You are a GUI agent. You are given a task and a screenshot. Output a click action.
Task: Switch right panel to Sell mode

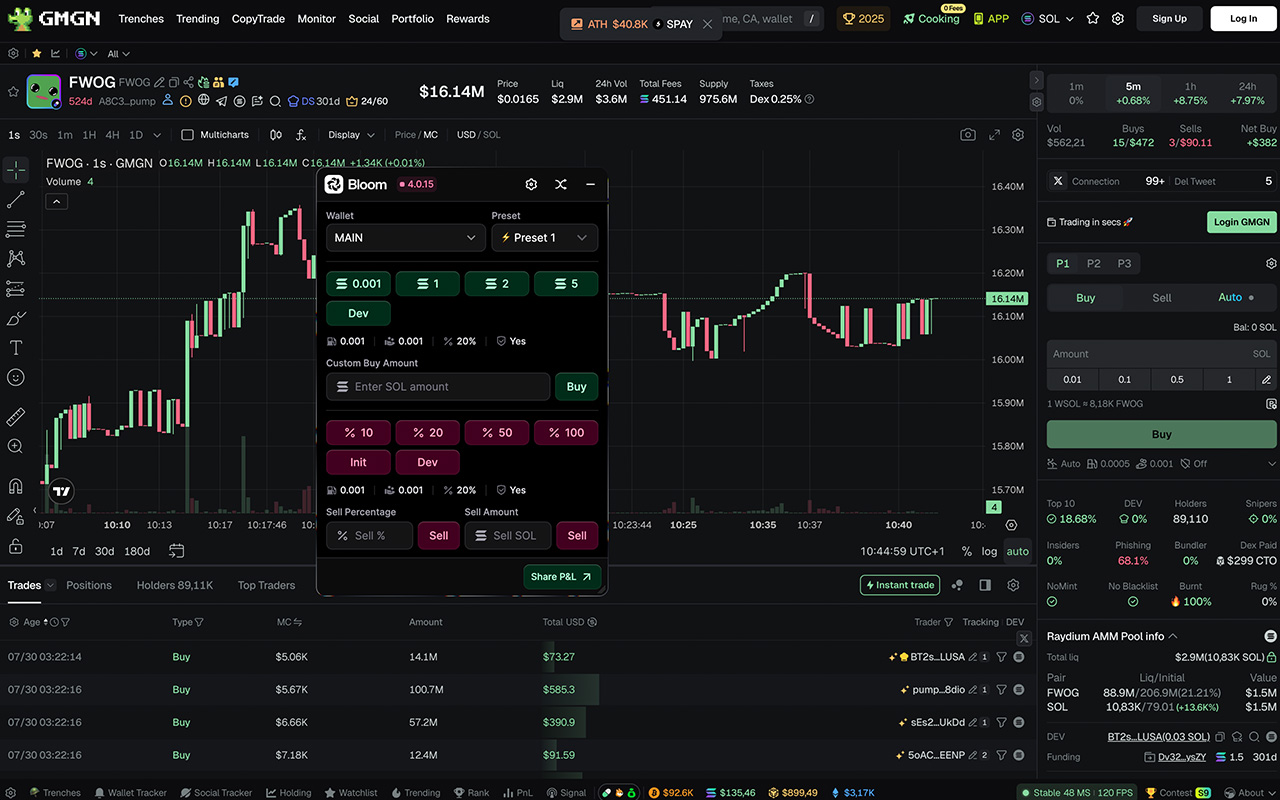pyautogui.click(x=1162, y=298)
